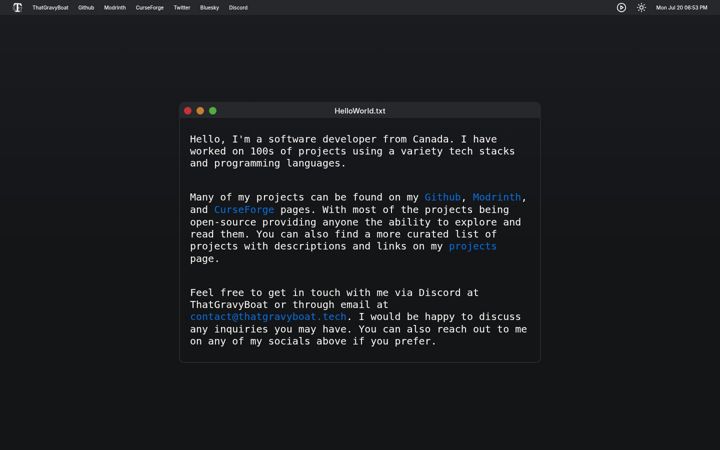Click the text 'and programming languages.'
The height and width of the screenshot is (450, 720).
pos(268,163)
